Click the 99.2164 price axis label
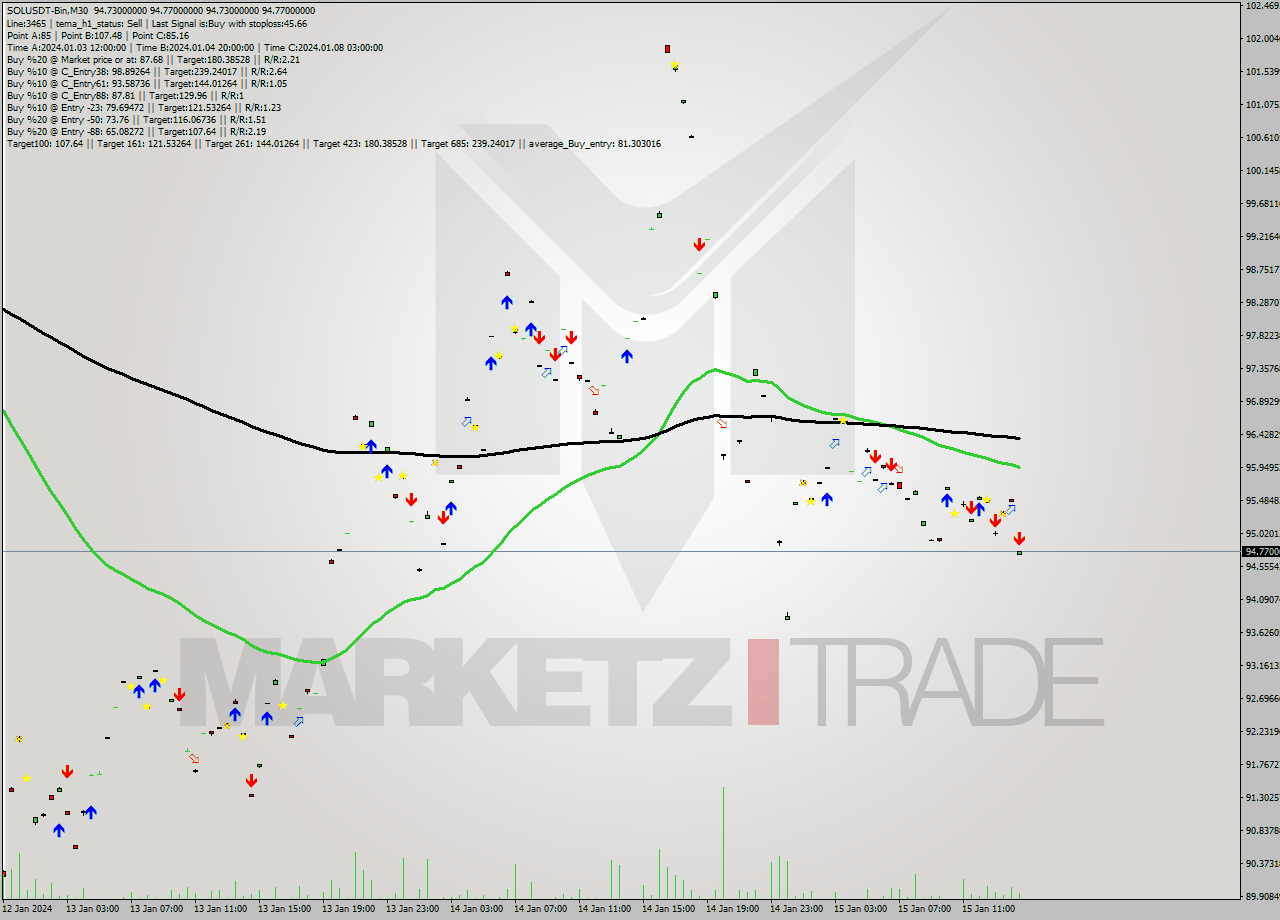This screenshot has width=1280, height=920. [1262, 236]
